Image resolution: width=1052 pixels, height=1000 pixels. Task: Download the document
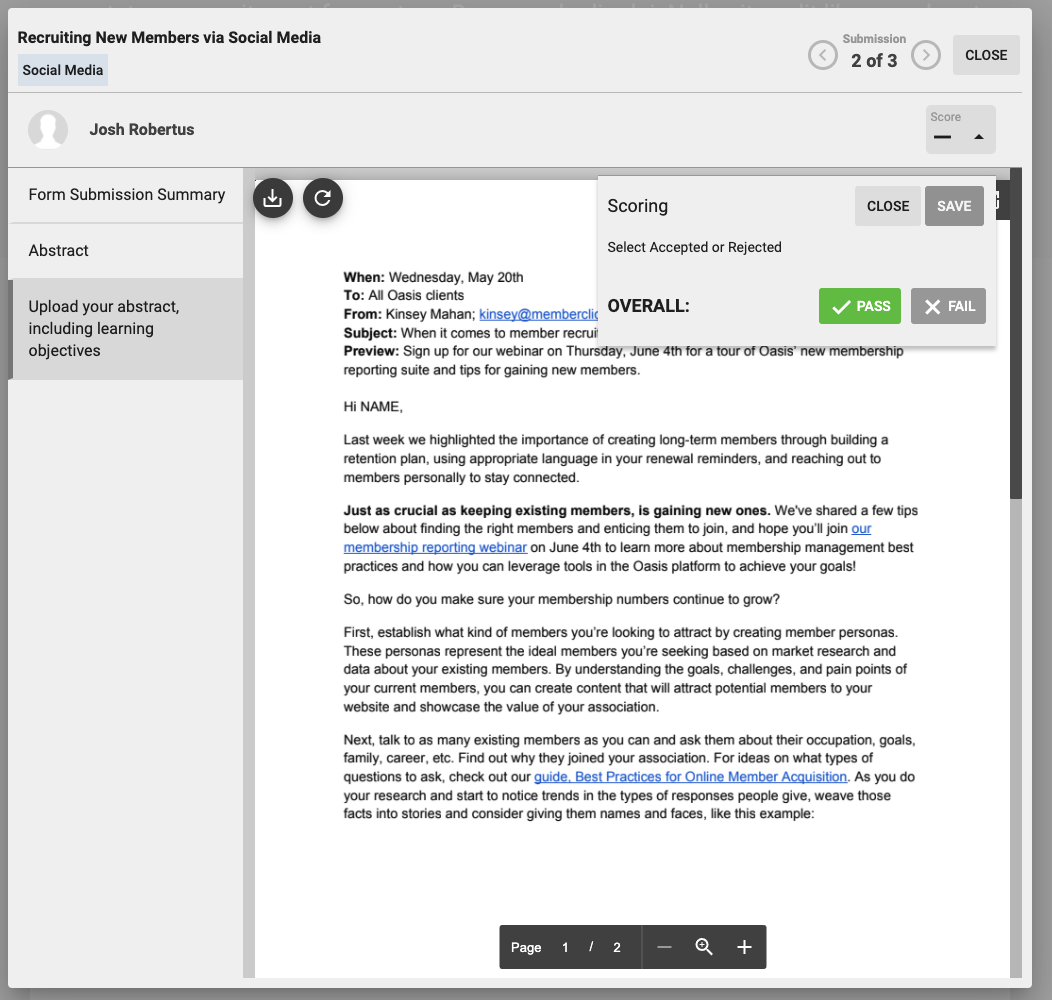tap(272, 198)
